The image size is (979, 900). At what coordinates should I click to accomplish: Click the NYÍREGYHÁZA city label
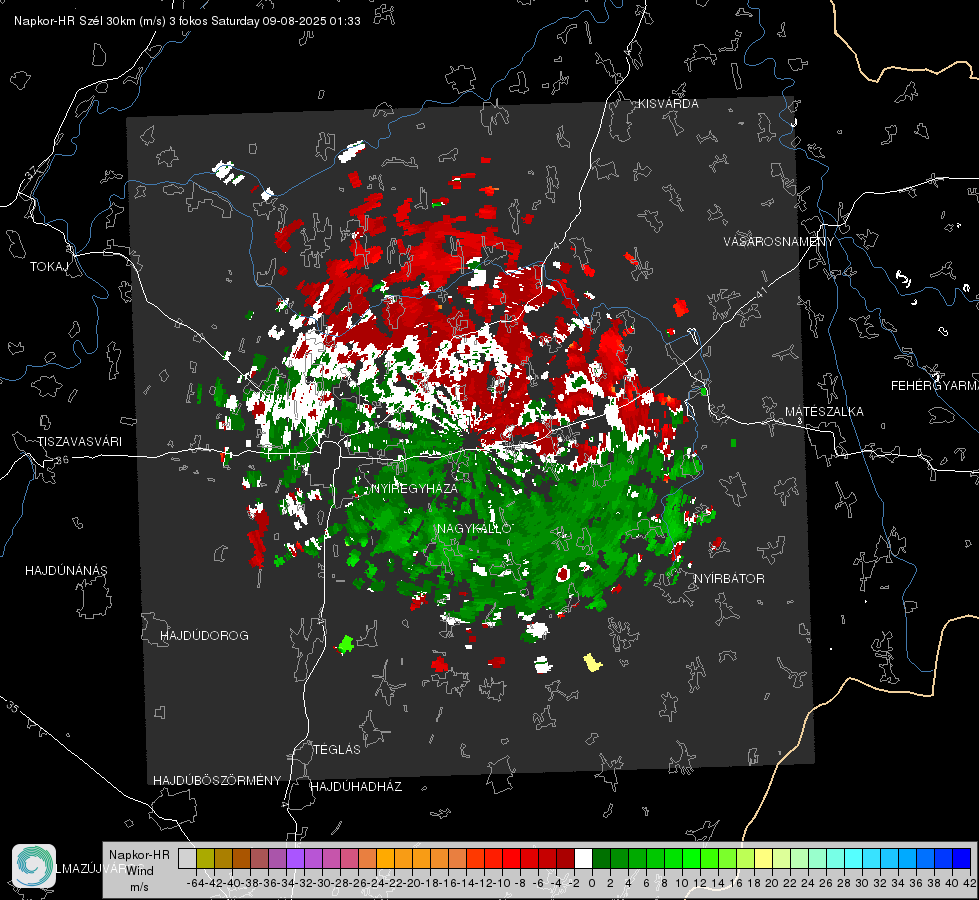pos(414,488)
